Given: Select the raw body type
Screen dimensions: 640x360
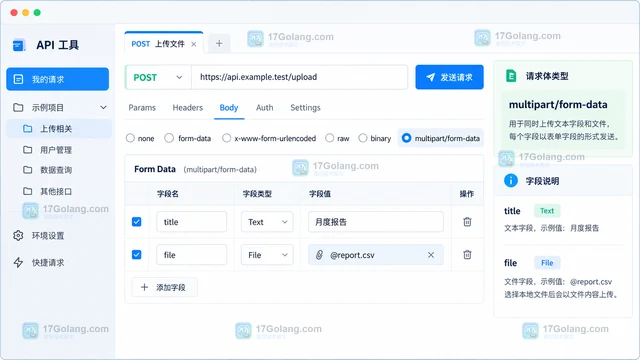Looking at the screenshot, I should [329, 138].
